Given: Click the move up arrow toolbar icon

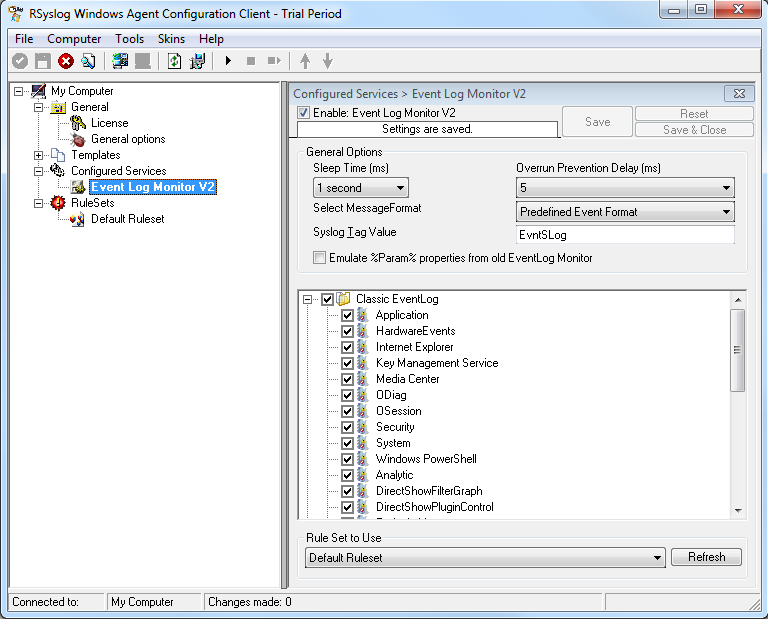Looking at the screenshot, I should [305, 61].
